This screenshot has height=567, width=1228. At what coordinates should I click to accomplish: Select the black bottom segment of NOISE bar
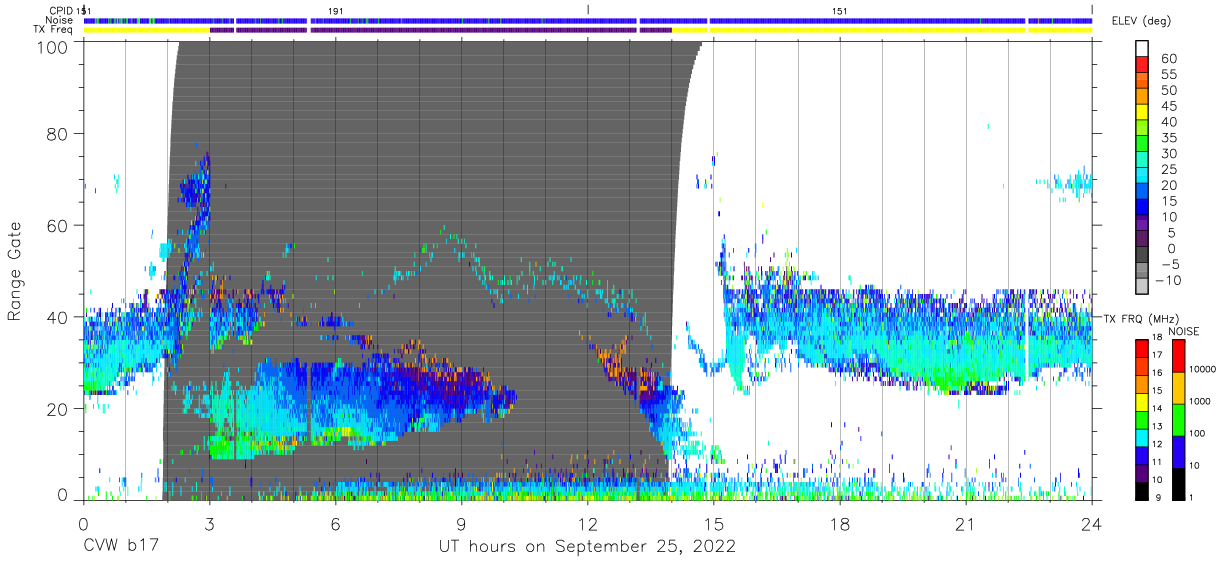tap(1178, 483)
